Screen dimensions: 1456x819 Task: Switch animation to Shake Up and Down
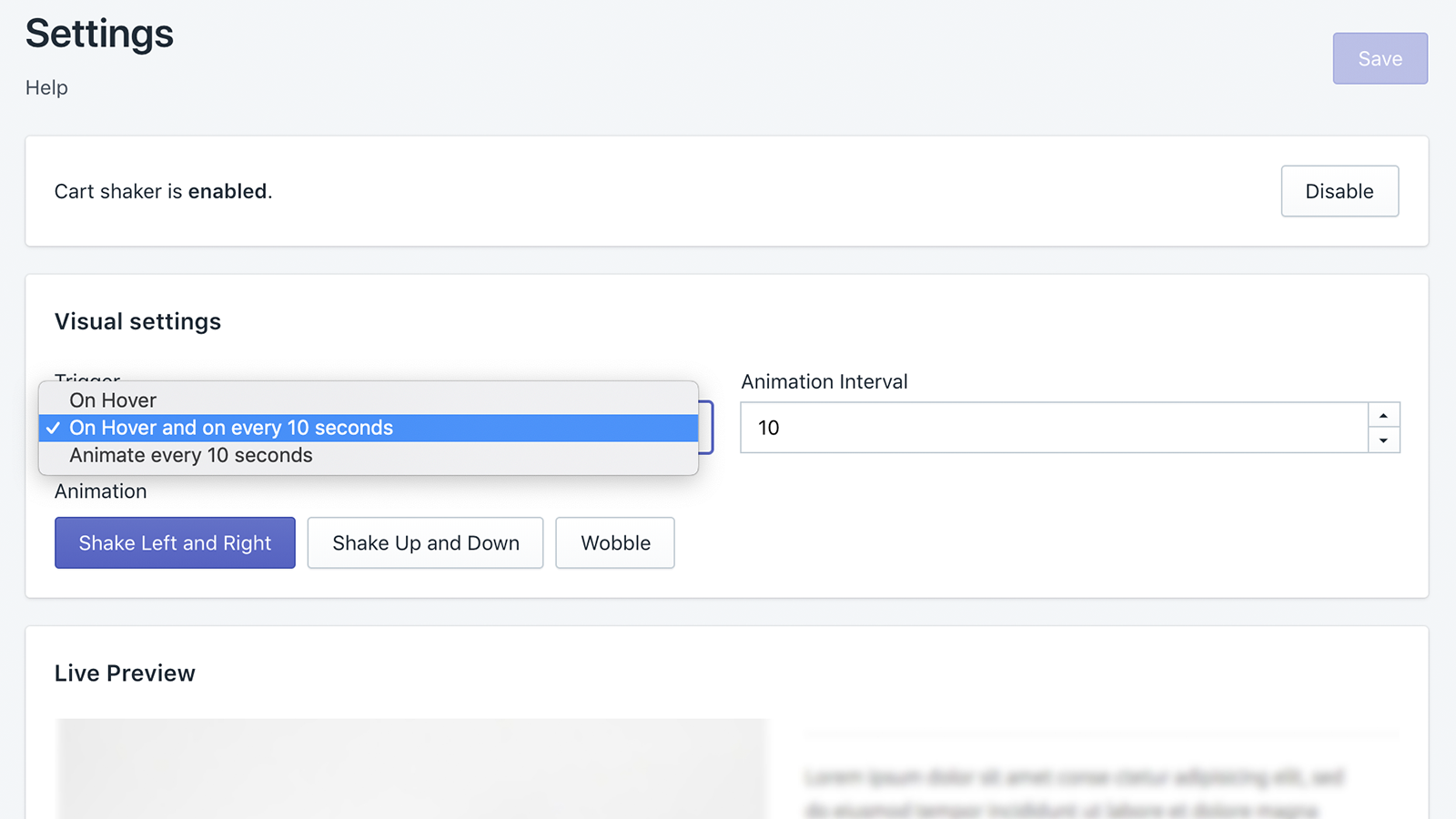425,543
